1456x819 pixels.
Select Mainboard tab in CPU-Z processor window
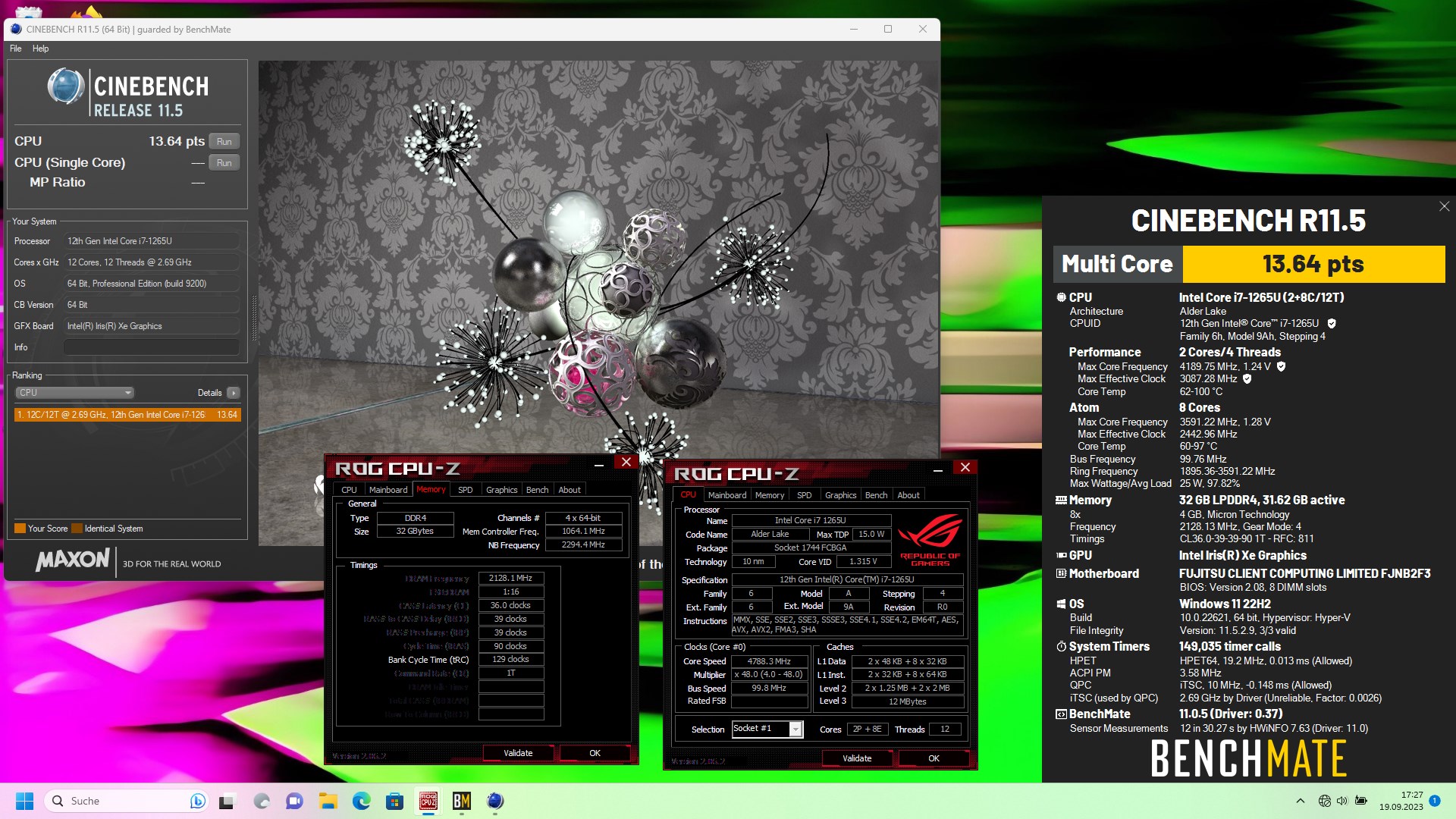727,495
